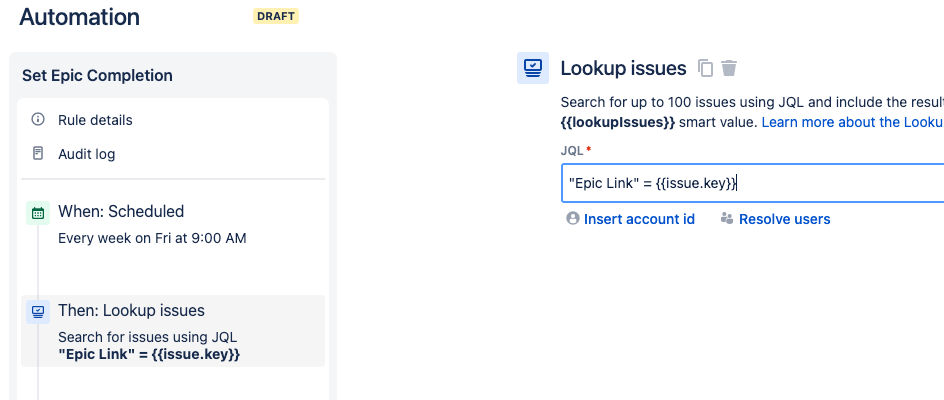The height and width of the screenshot is (400, 944).
Task: Click the Lookup issues monitor icon in header
Action: point(533,67)
